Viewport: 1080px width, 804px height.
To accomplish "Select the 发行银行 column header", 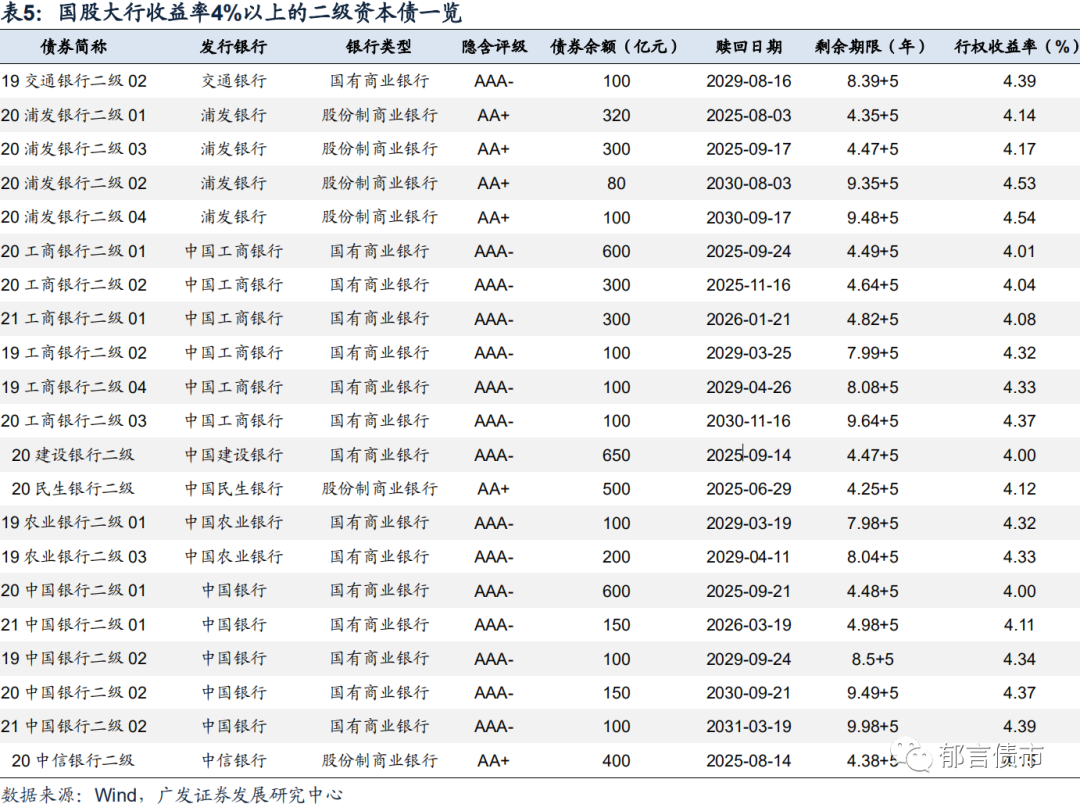I will (x=233, y=46).
